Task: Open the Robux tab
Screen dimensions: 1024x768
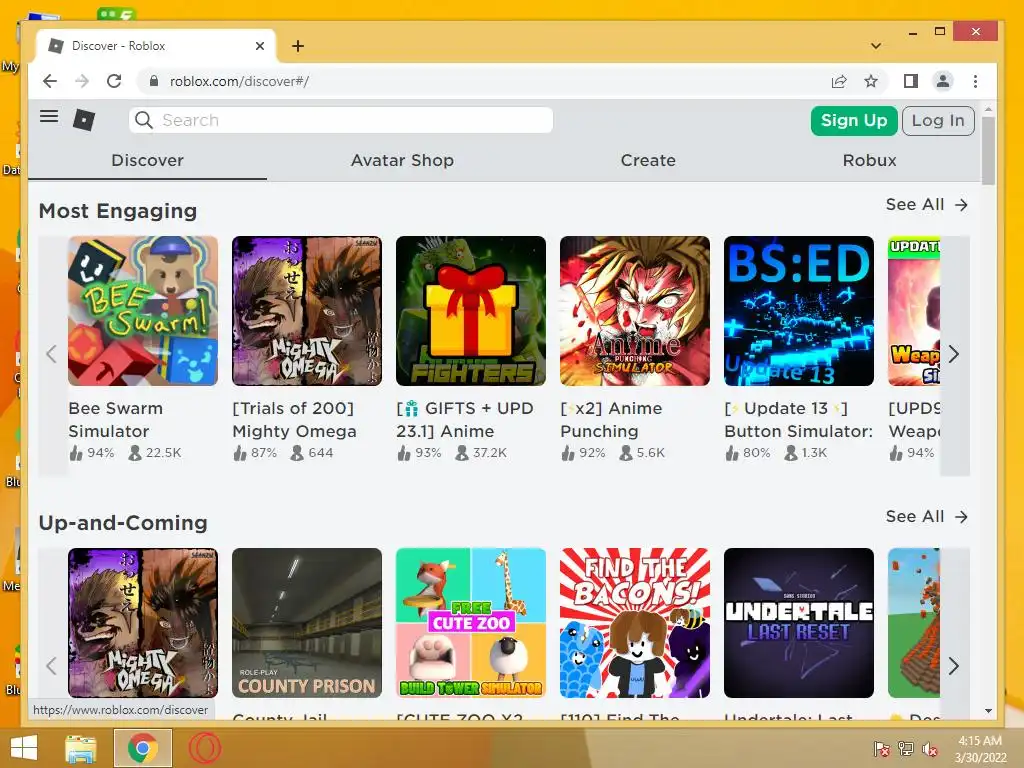Action: pos(869,161)
